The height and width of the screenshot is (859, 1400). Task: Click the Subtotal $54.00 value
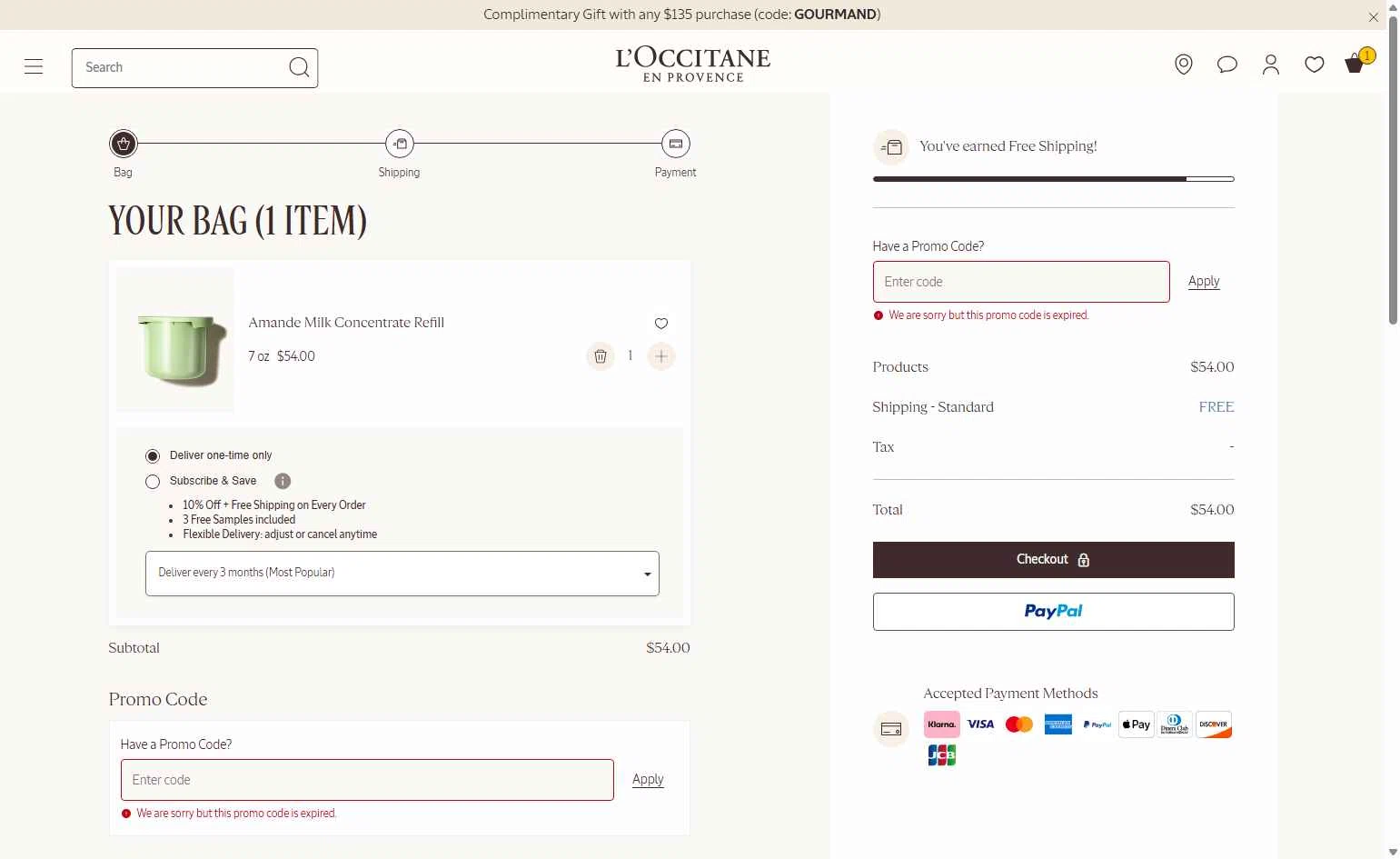(668, 648)
